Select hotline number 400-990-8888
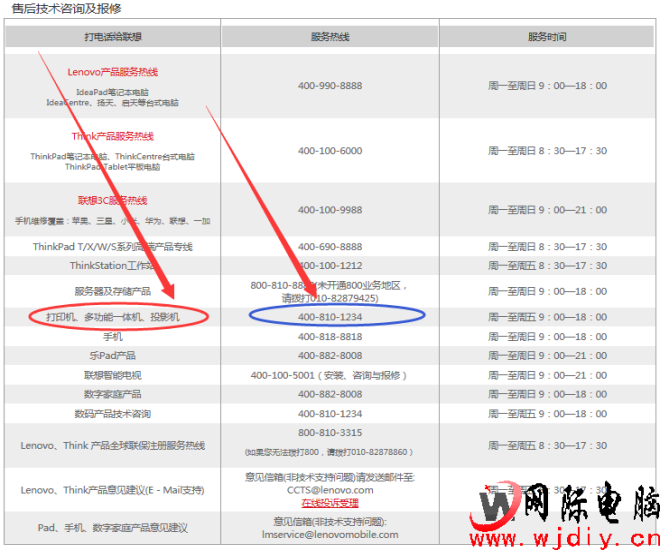 point(330,86)
